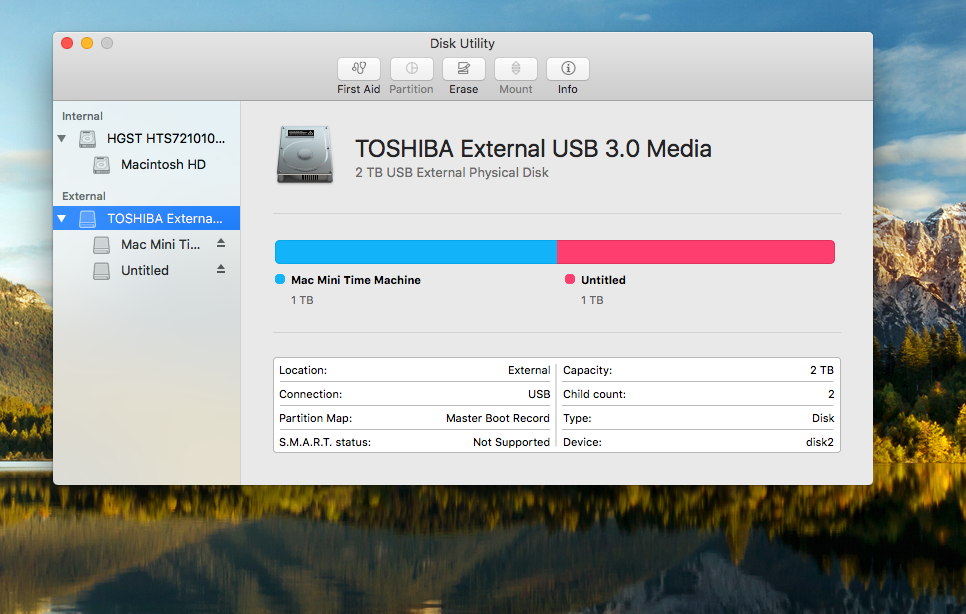Viewport: 966px width, 614px height.
Task: Click the Partition toolbar button
Action: pos(412,68)
